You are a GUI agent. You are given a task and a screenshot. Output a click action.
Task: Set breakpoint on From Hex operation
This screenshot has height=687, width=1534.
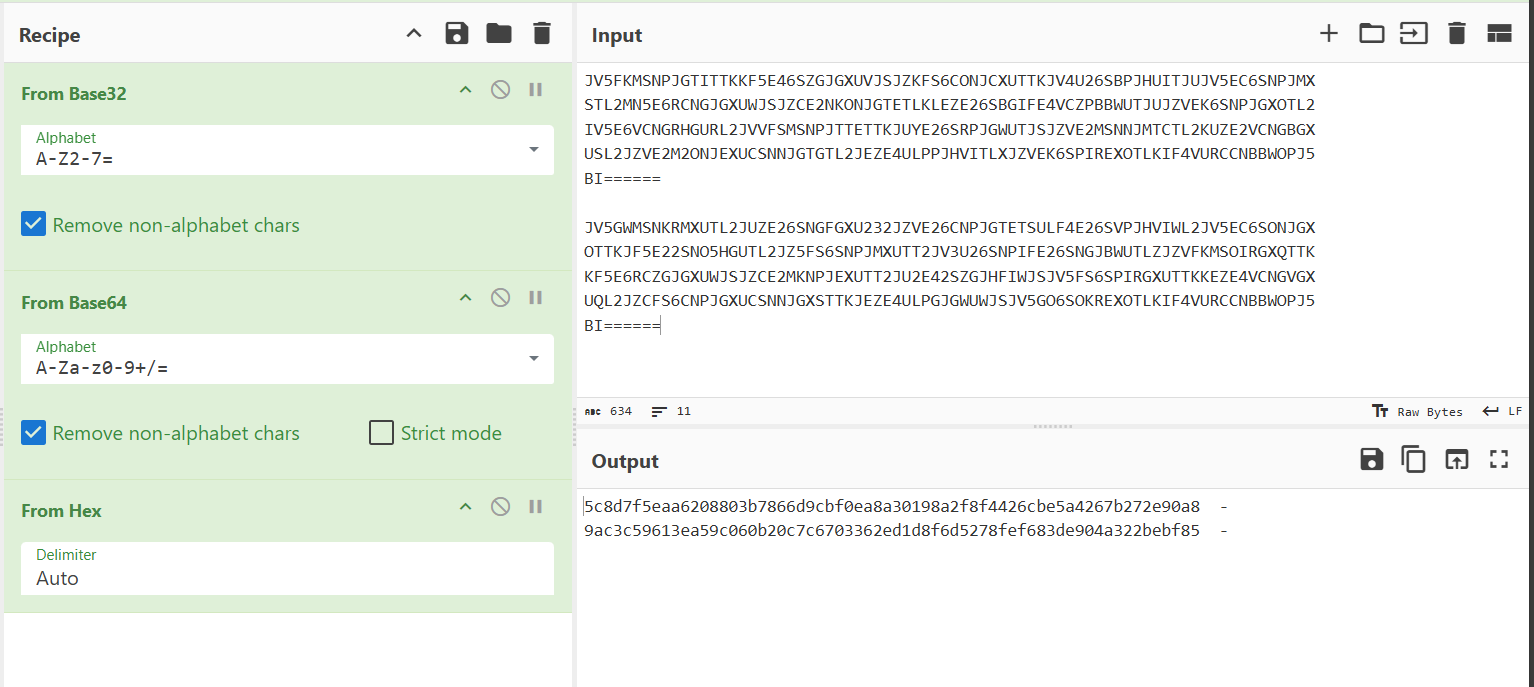[x=536, y=507]
